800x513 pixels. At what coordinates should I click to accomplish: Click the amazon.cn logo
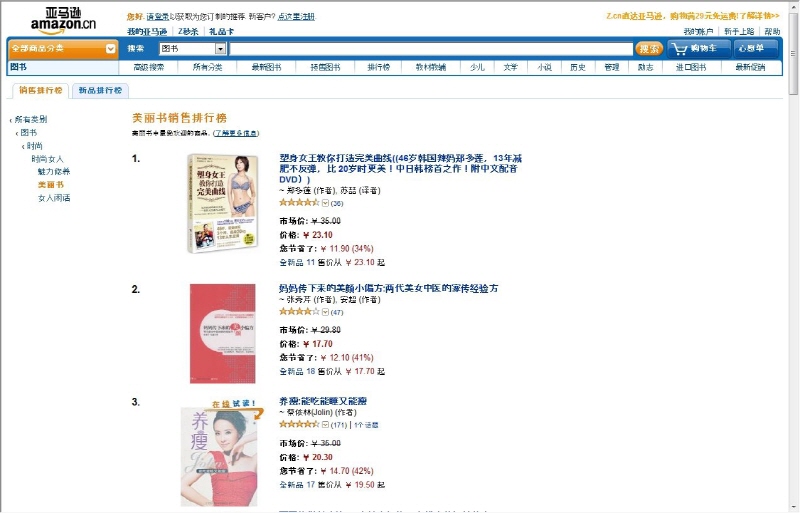point(63,21)
